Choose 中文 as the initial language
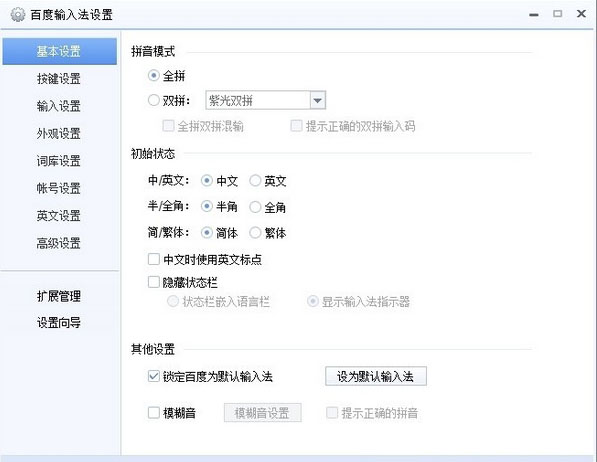This screenshot has width=597, height=462. [206, 181]
